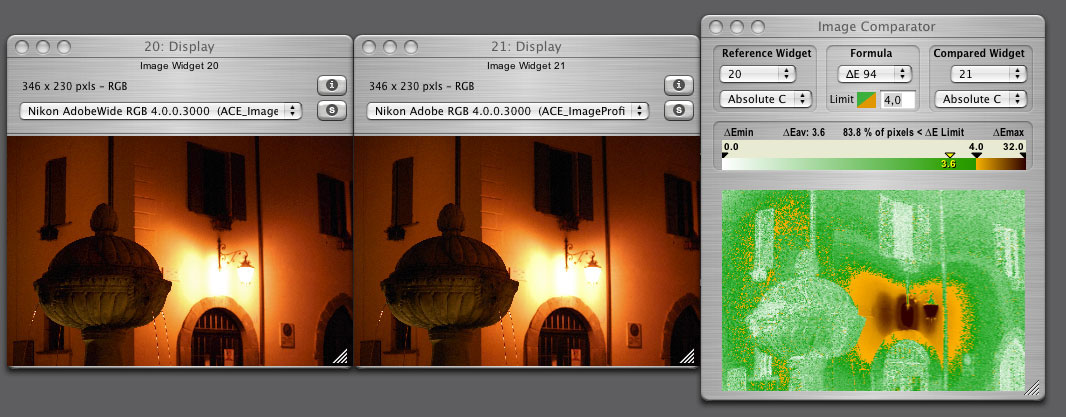Open the Absolute C dropdown under Reference Widget

pos(766,99)
